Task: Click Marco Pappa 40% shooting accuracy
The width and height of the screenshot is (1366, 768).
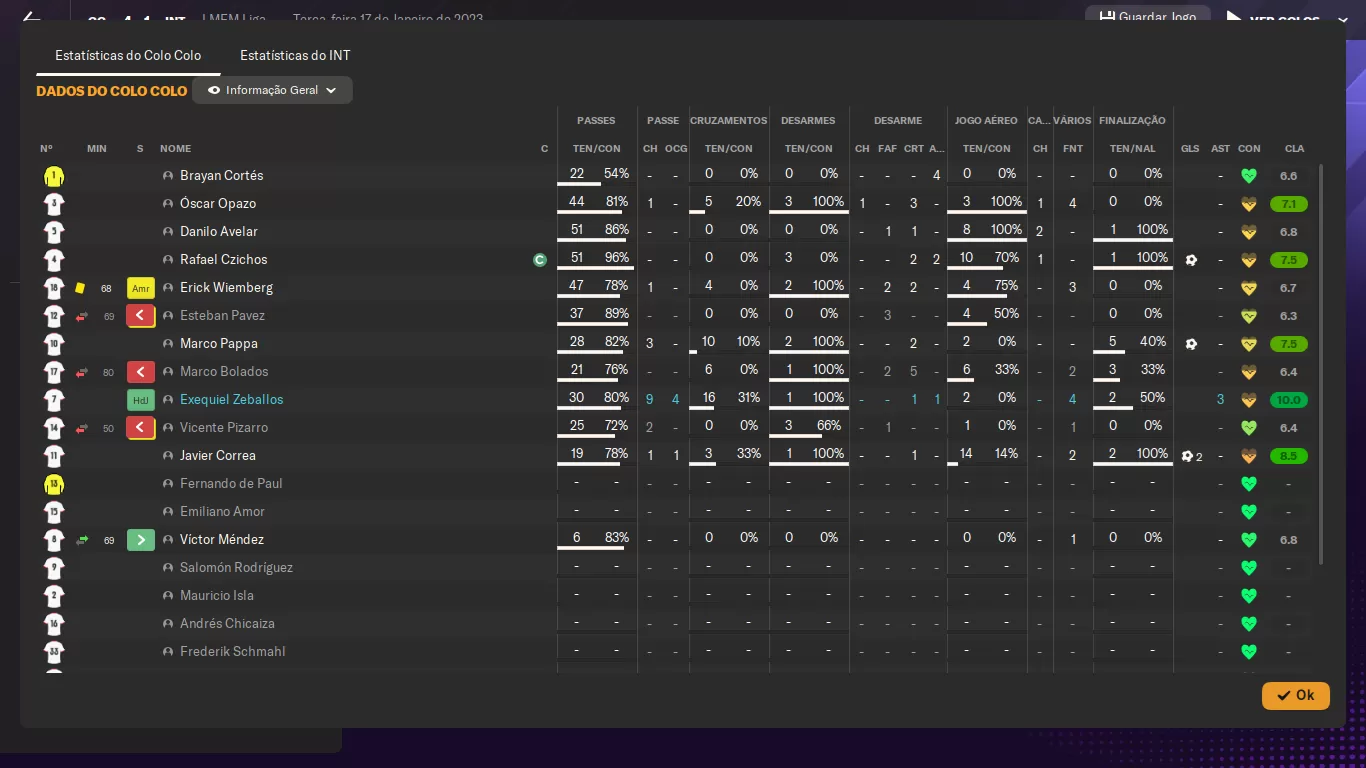Action: coord(1153,342)
